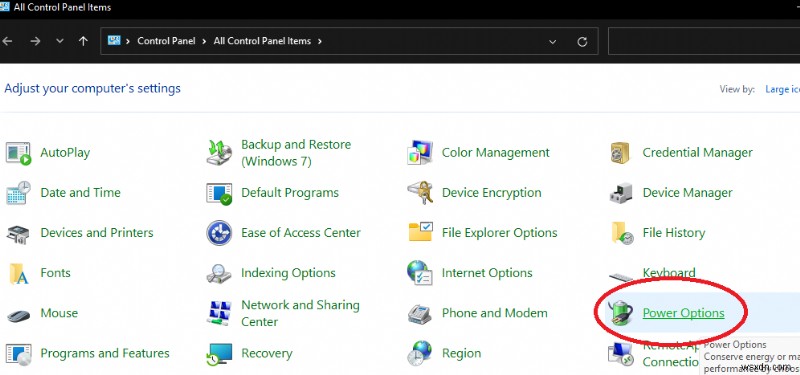Screen dimensions: 800x375
Task: Select Control Panel in the breadcrumb
Action: point(166,41)
